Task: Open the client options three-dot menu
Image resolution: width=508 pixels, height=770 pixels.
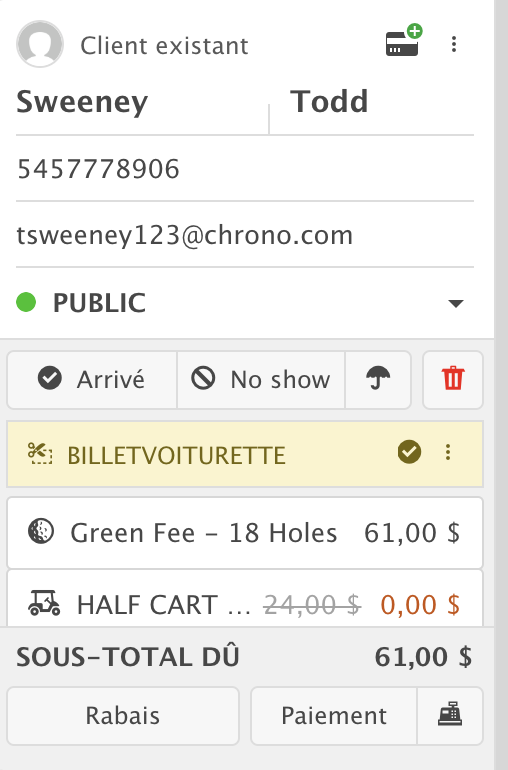Action: tap(454, 44)
